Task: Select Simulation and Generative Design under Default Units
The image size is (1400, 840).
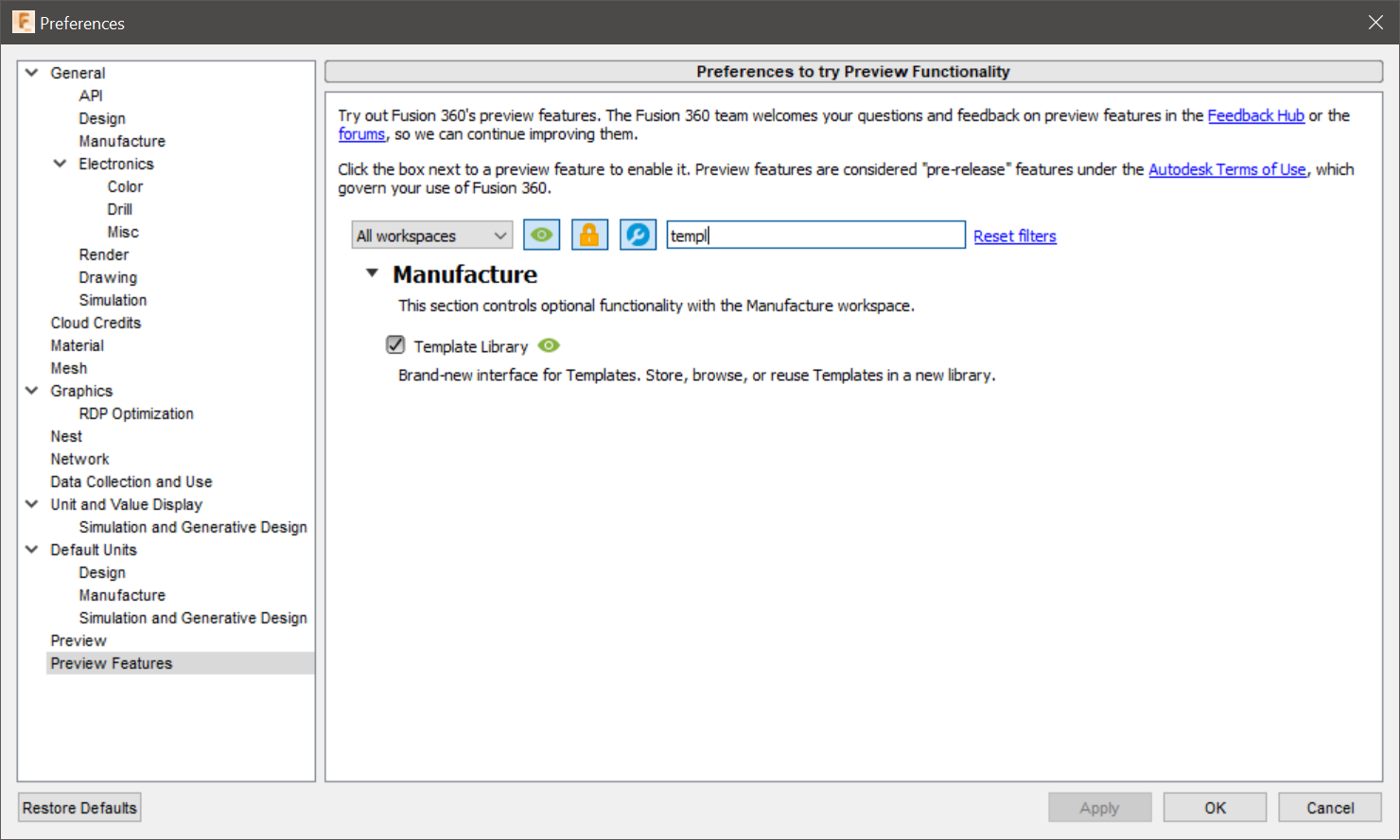Action: point(193,618)
